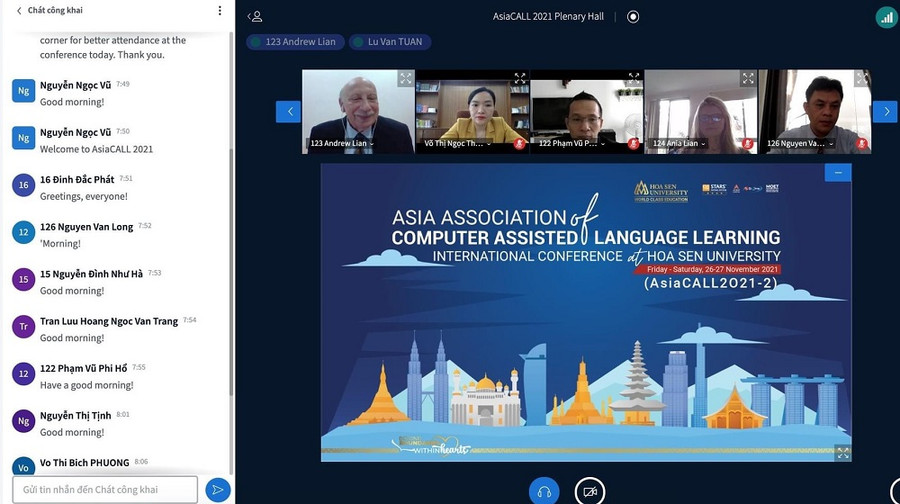Fullscreen Andrew Lian's webcam
Image resolution: width=900 pixels, height=504 pixels.
pos(406,79)
